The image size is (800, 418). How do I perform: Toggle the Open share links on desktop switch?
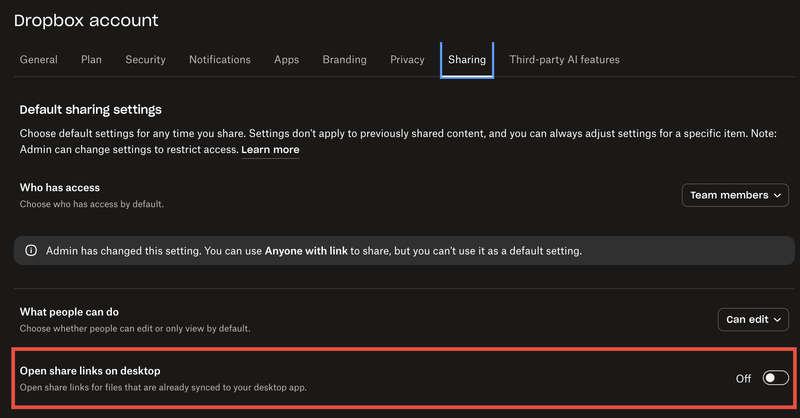[775, 378]
